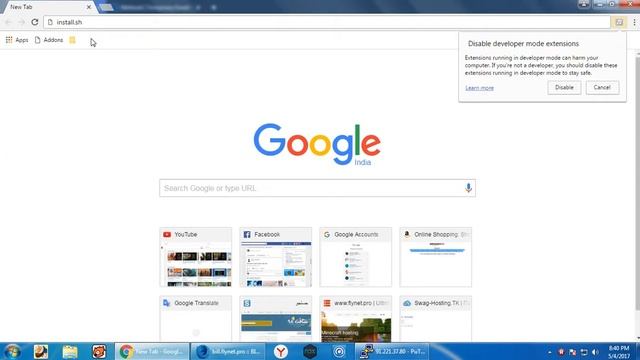640x360 pixels.
Task: Open the Google Translate tile
Action: tap(196, 319)
